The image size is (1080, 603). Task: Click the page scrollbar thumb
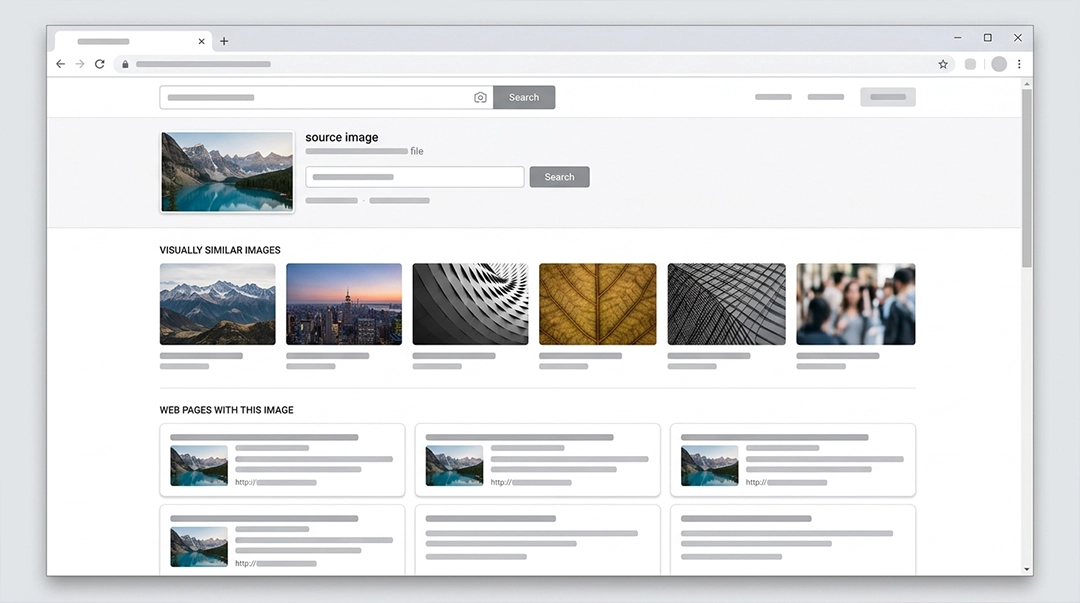(x=1027, y=178)
